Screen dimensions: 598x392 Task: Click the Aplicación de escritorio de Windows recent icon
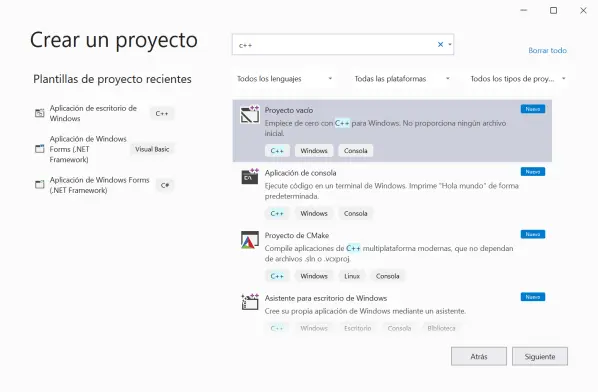click(40, 113)
